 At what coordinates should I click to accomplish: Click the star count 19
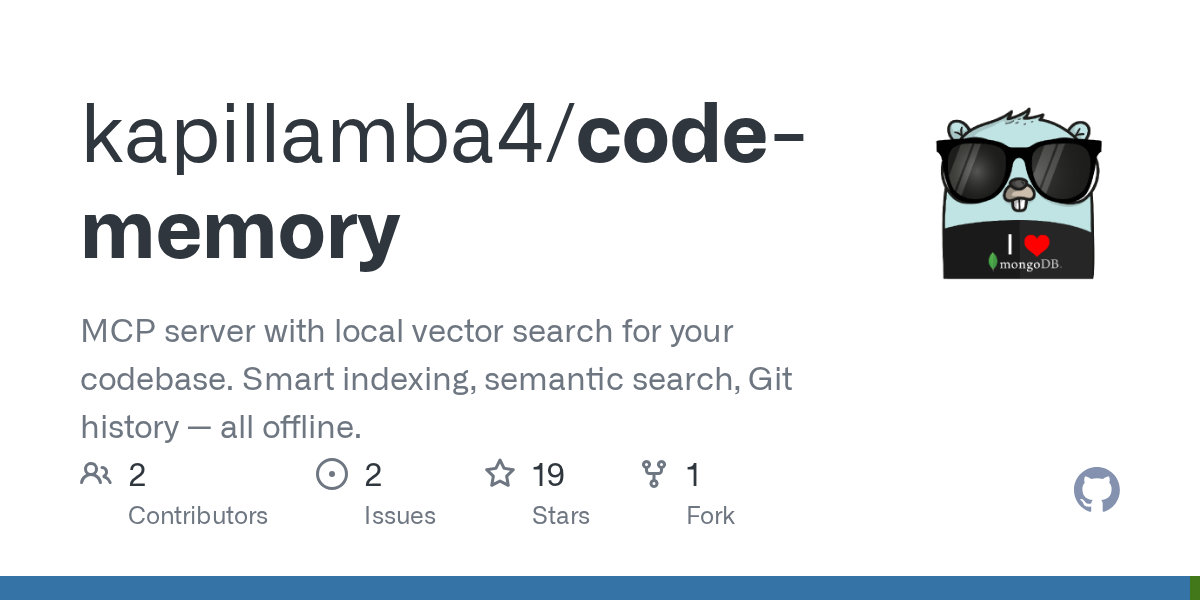(548, 475)
